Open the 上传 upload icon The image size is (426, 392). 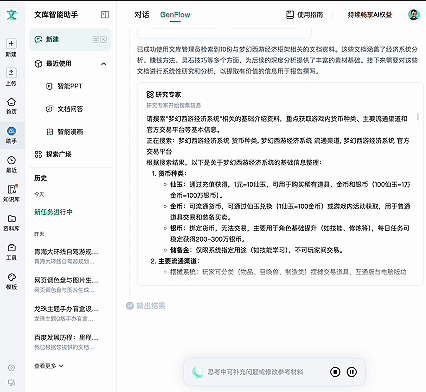click(11, 73)
